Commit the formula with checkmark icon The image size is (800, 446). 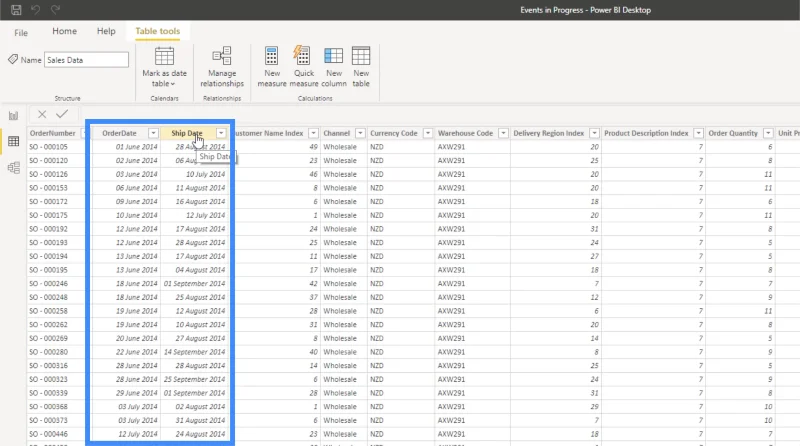[x=62, y=114]
